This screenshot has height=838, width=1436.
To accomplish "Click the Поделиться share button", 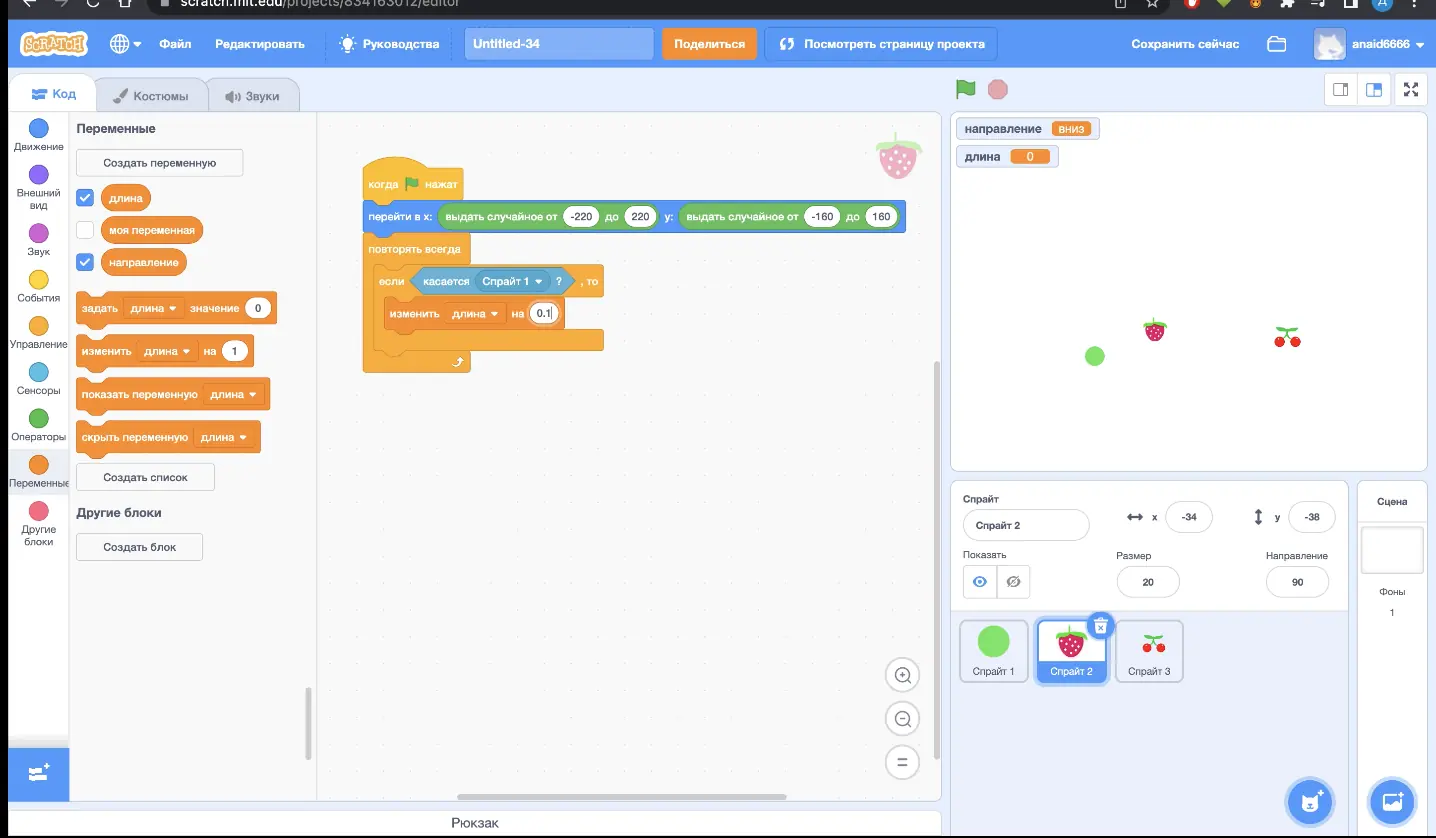I will click(709, 44).
